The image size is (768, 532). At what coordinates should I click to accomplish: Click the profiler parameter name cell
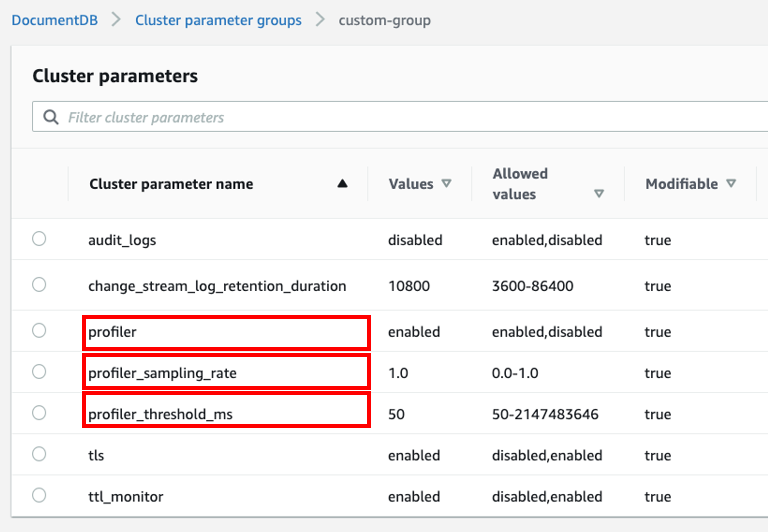[112, 331]
